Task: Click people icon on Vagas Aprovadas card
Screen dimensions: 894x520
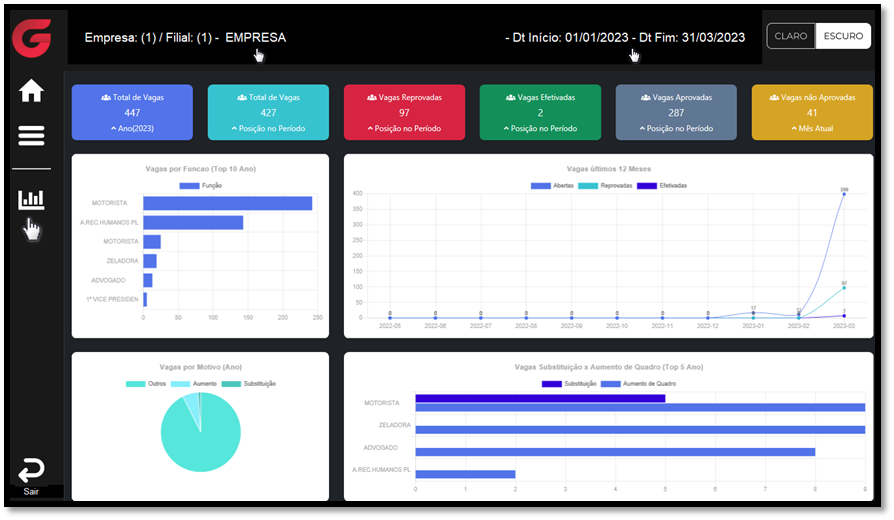Action: [645, 98]
